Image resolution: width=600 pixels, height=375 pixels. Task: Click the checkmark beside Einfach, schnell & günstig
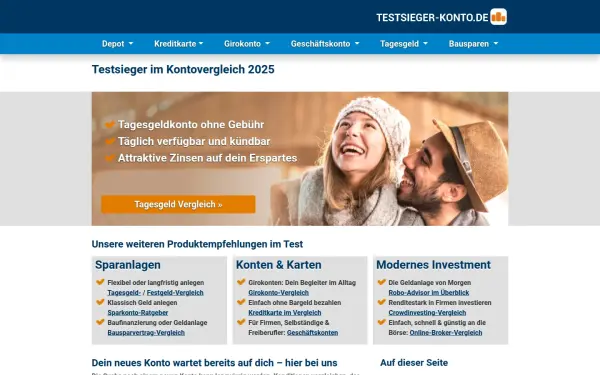pyautogui.click(x=382, y=322)
